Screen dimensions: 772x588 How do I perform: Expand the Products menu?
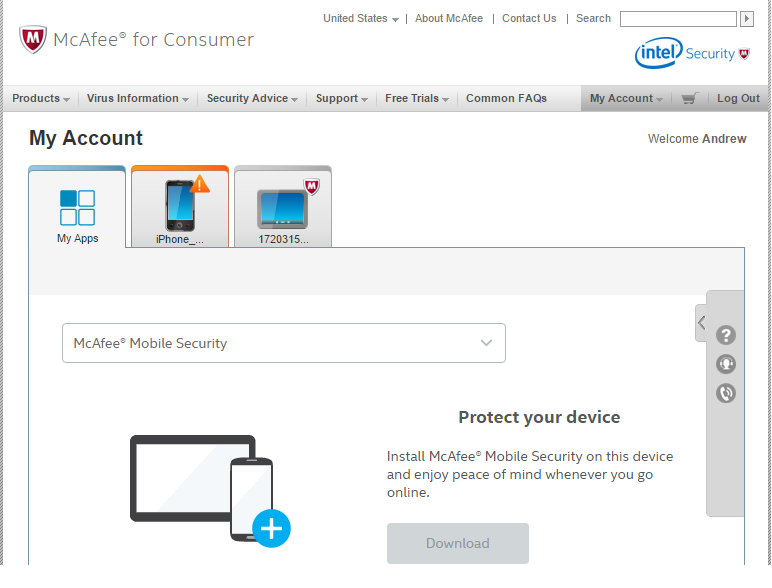pos(41,98)
